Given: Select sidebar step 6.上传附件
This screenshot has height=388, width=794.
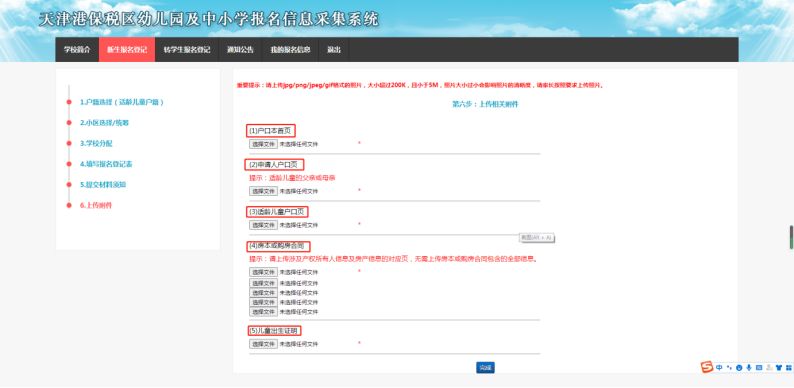Looking at the screenshot, I should [96, 206].
